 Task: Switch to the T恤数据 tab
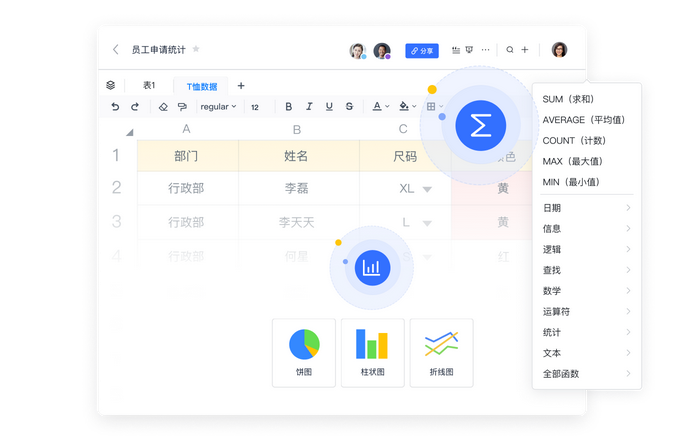[x=202, y=86]
